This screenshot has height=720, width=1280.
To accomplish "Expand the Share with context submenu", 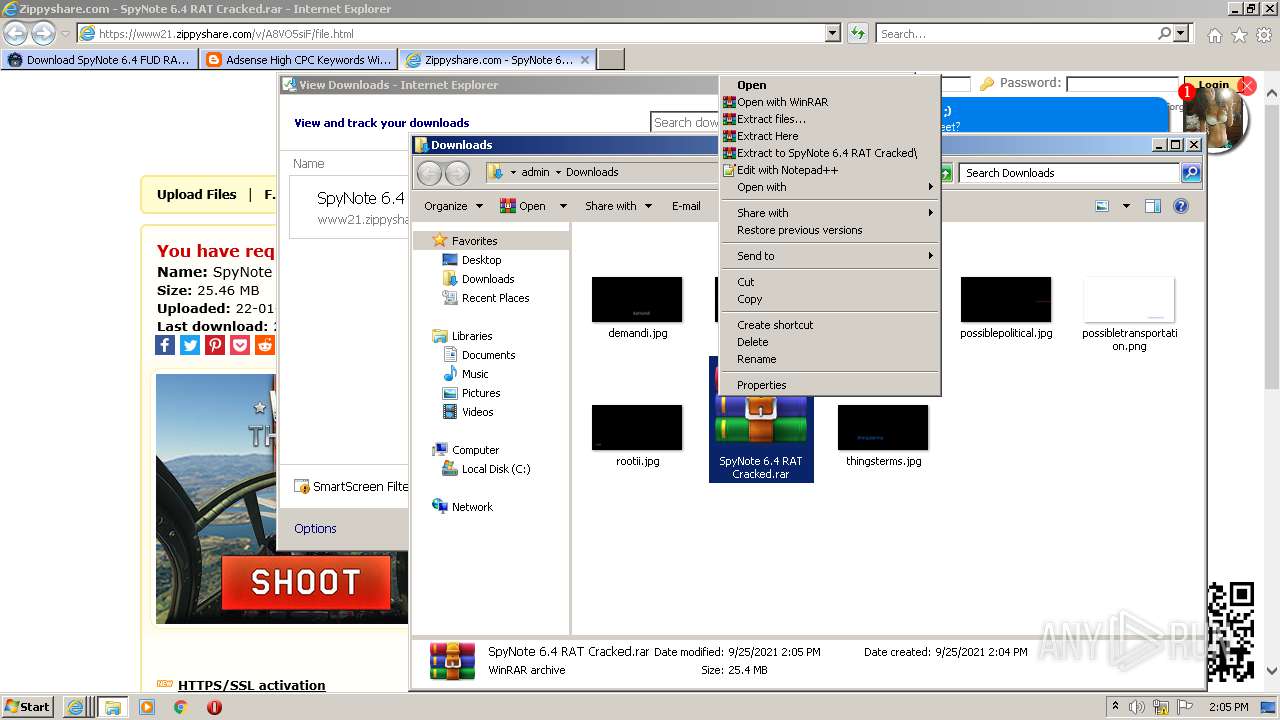I will tap(830, 213).
